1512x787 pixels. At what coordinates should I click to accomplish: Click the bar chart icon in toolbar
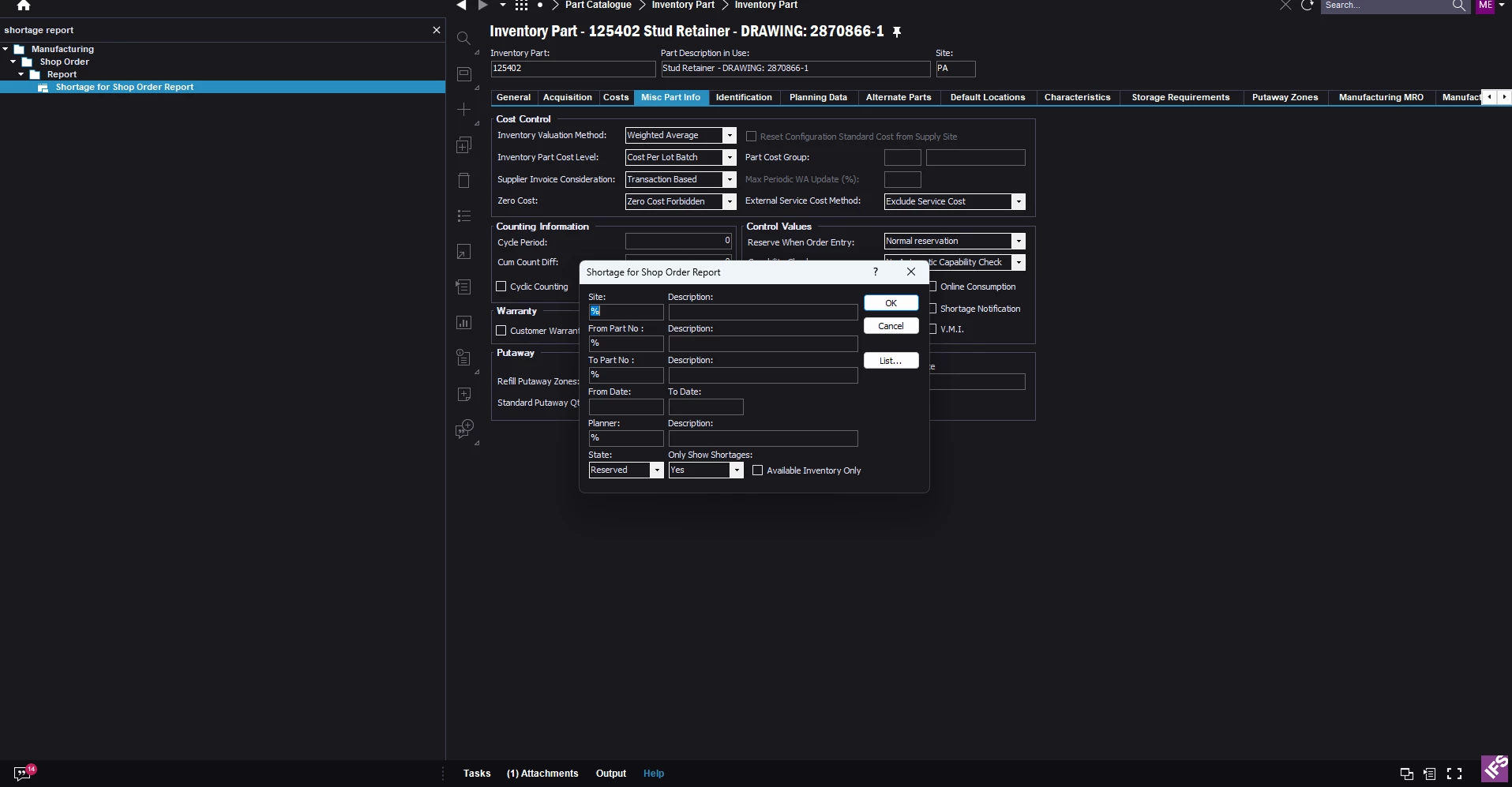(464, 323)
